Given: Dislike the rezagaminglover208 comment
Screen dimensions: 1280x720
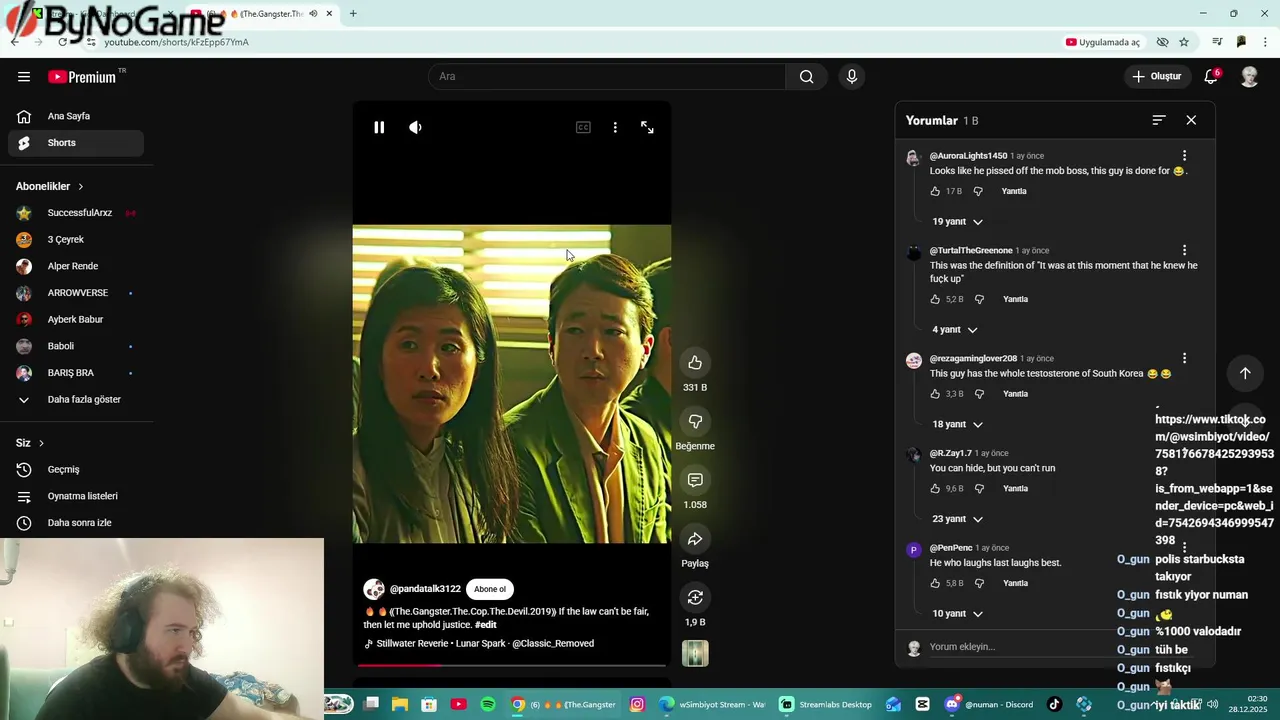Looking at the screenshot, I should (x=979, y=394).
